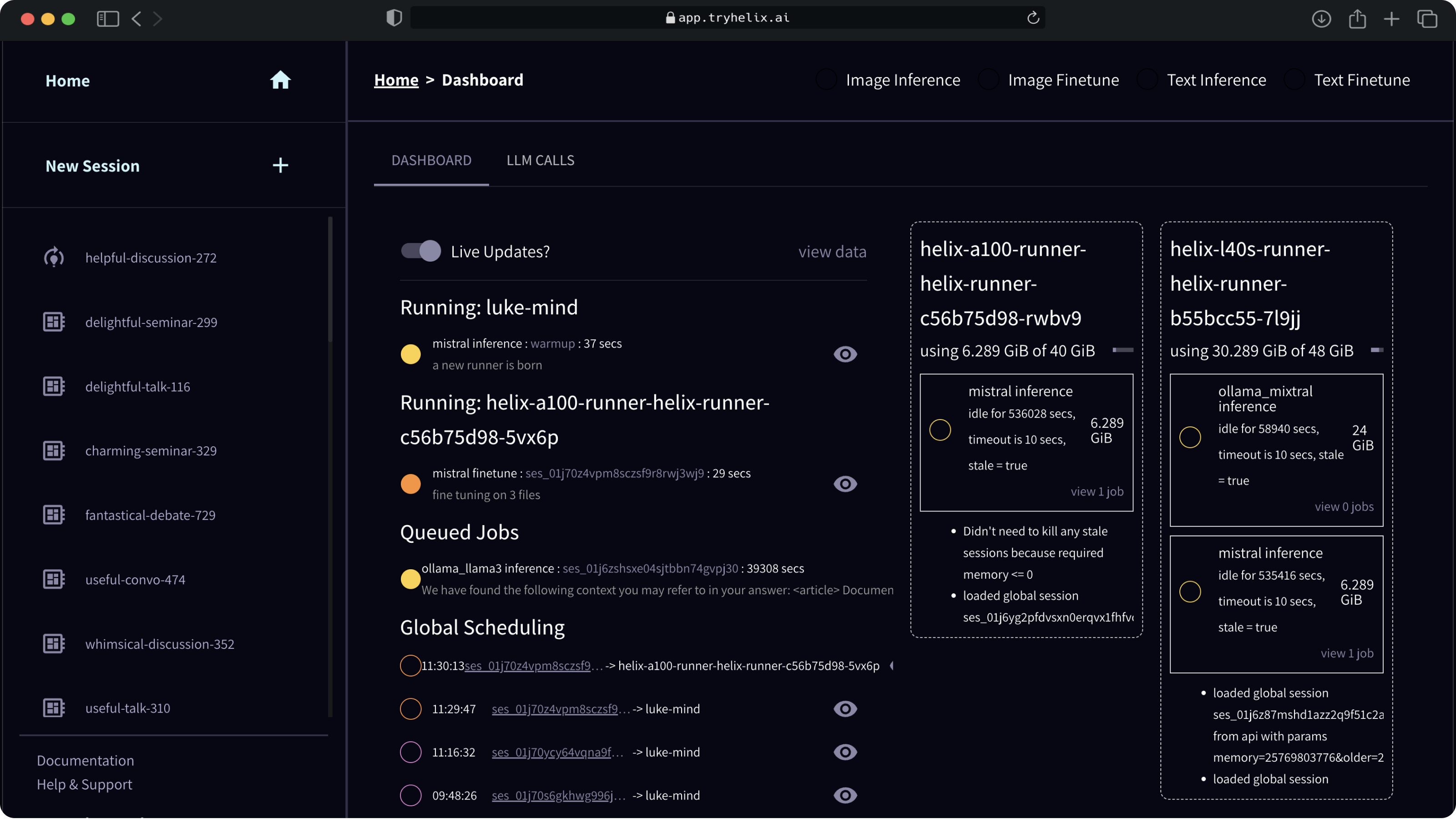Viewport: 1456px width, 819px height.
Task: Click the fantastical-debate-729 session icon
Action: (54, 514)
